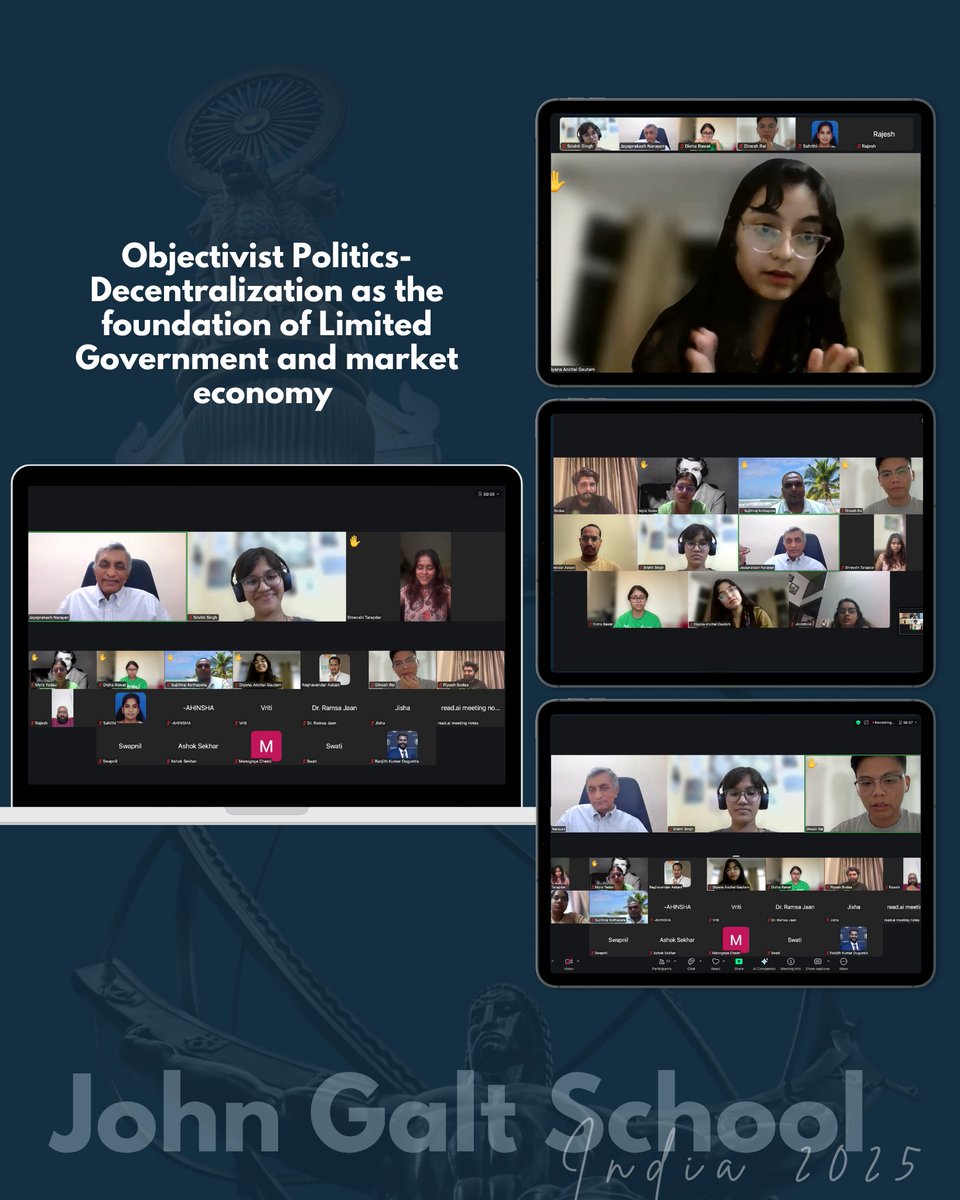Open the More options icon in bottom tablet
This screenshot has width=960, height=1200.
pyautogui.click(x=843, y=962)
